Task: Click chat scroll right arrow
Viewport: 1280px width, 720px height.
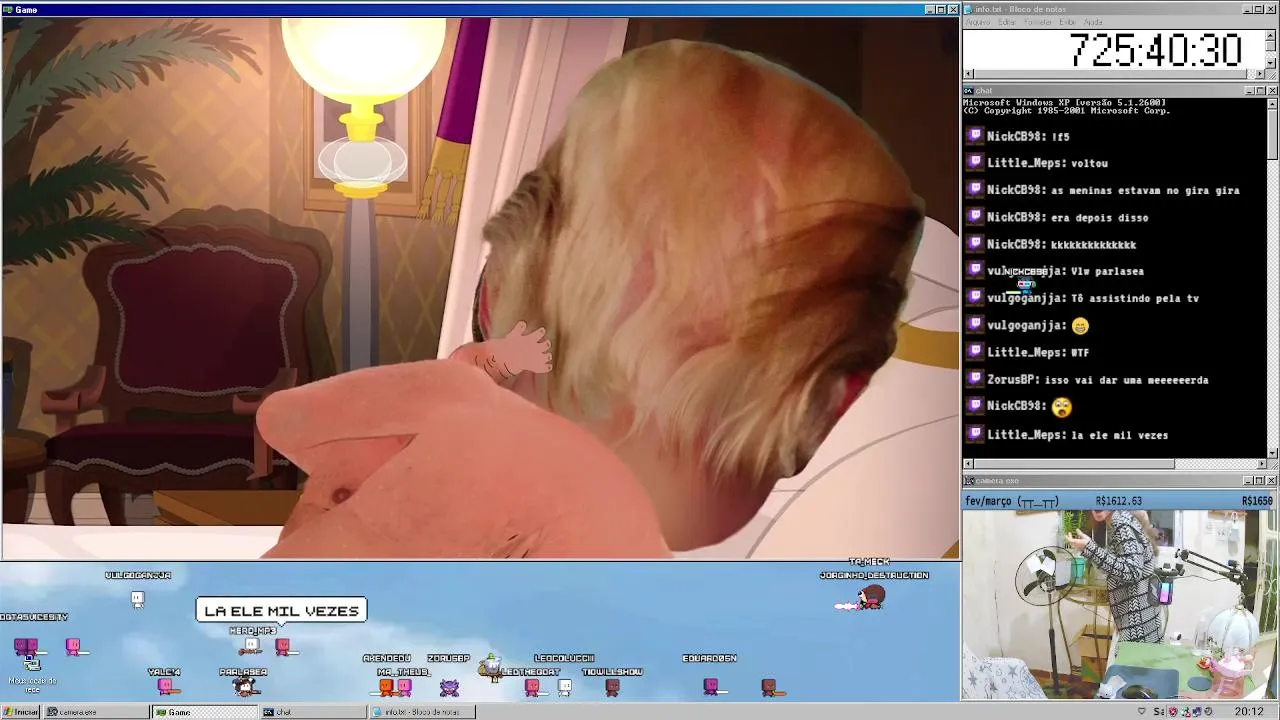Action: pyautogui.click(x=1261, y=464)
